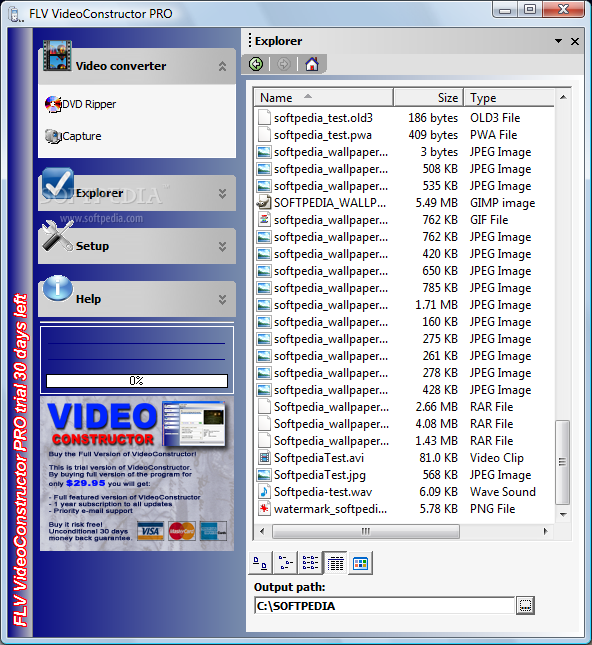
Task: Expand the Setup section
Action: (222, 246)
